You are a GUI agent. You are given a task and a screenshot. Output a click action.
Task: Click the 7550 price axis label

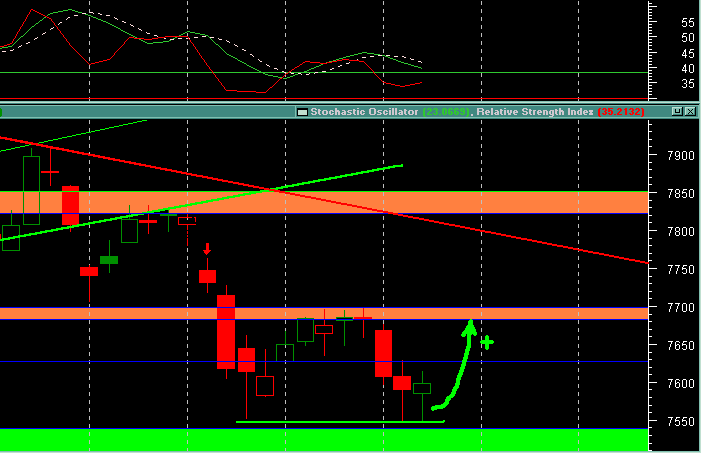tap(680, 422)
